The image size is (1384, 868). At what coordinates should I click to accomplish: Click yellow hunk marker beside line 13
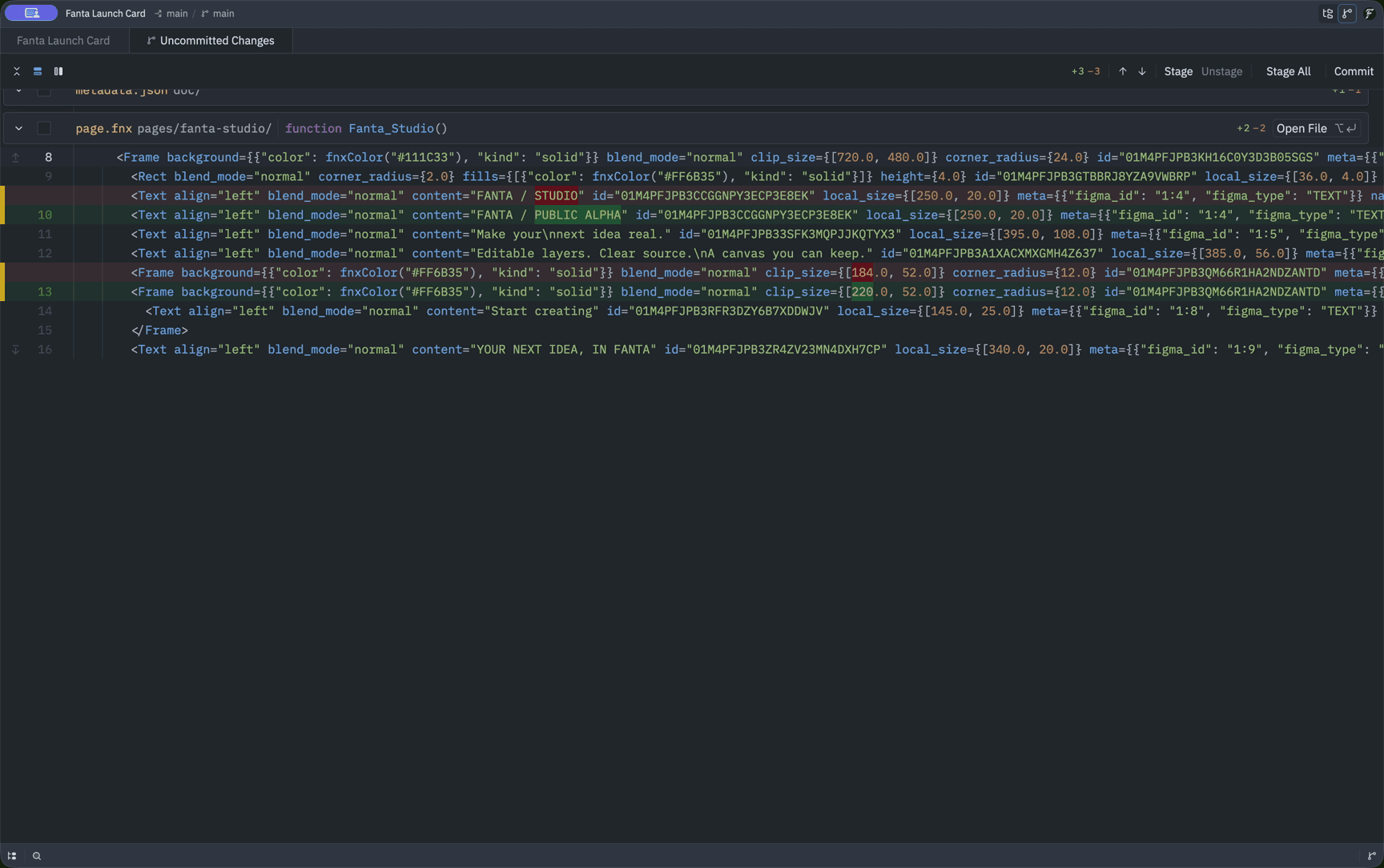2,282
